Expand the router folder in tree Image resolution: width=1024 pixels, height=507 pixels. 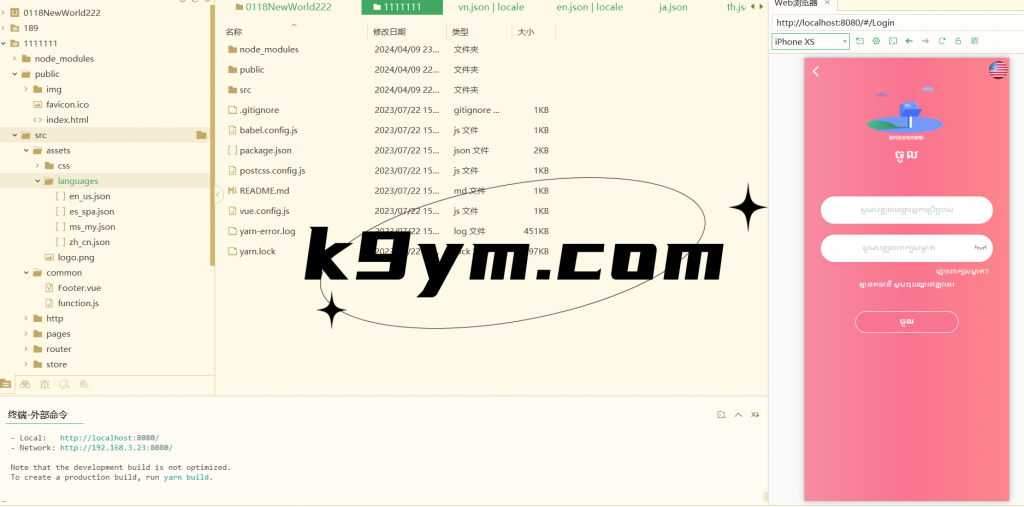(26, 349)
